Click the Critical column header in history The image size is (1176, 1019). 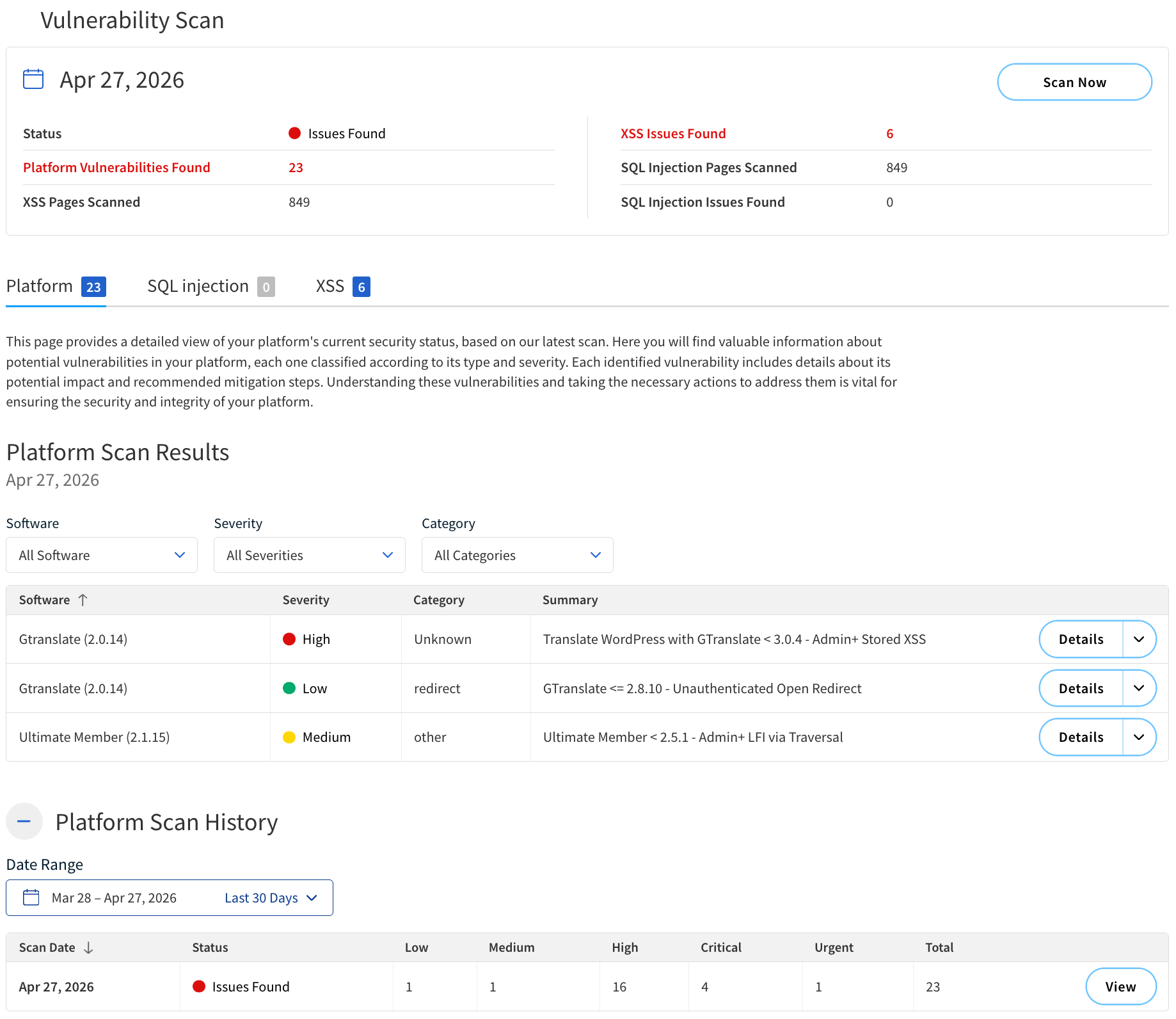721,947
